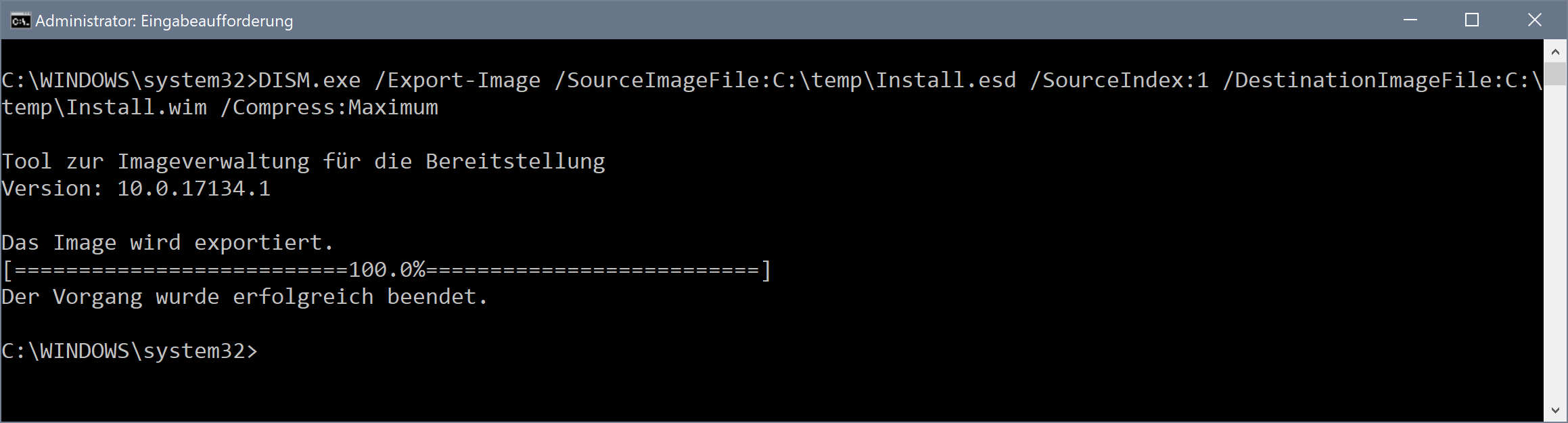This screenshot has width=1568, height=423.
Task: Click the scrollbar up arrow
Action: 1555,51
